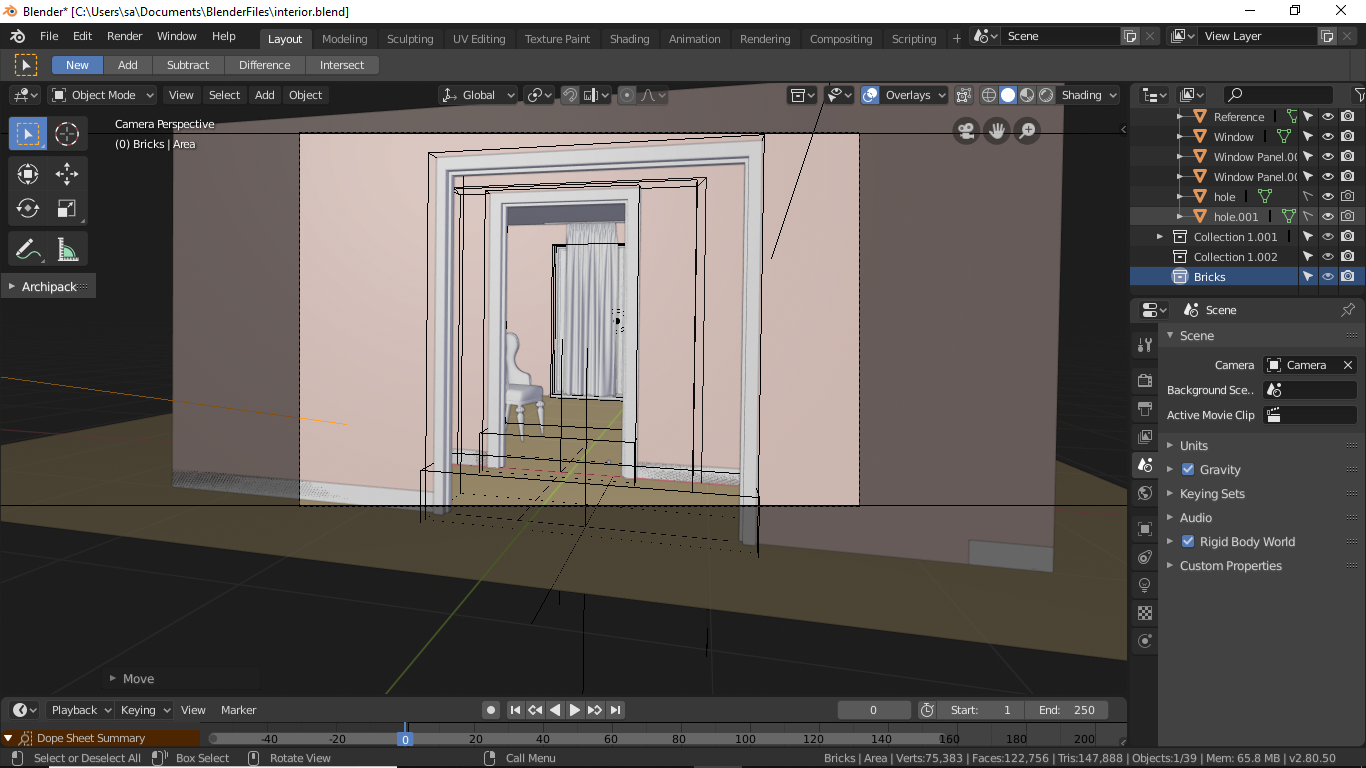Image resolution: width=1366 pixels, height=768 pixels.
Task: Toggle eye visibility for hole.001
Action: point(1328,217)
